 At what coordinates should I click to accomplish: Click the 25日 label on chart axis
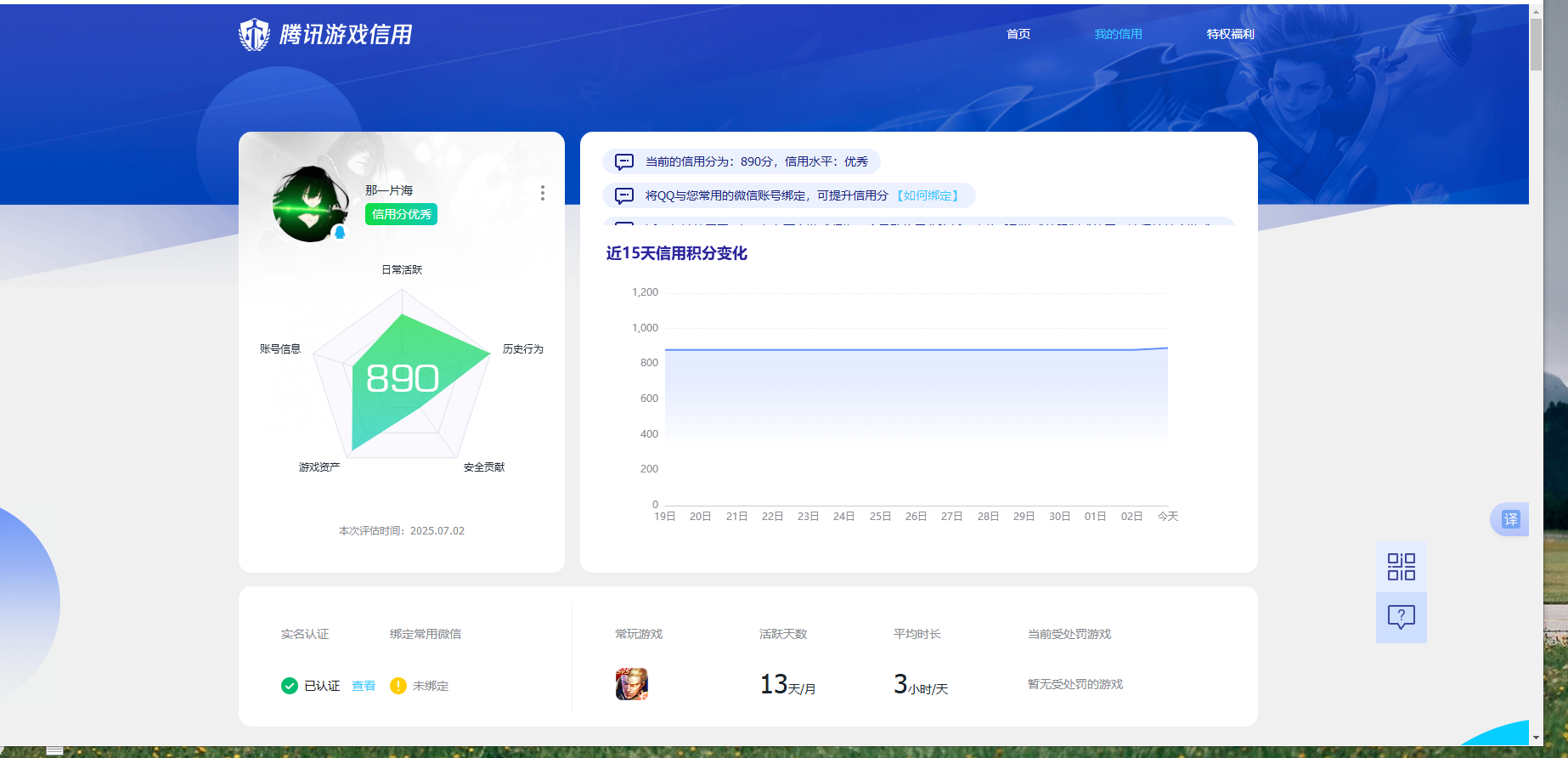click(x=880, y=516)
